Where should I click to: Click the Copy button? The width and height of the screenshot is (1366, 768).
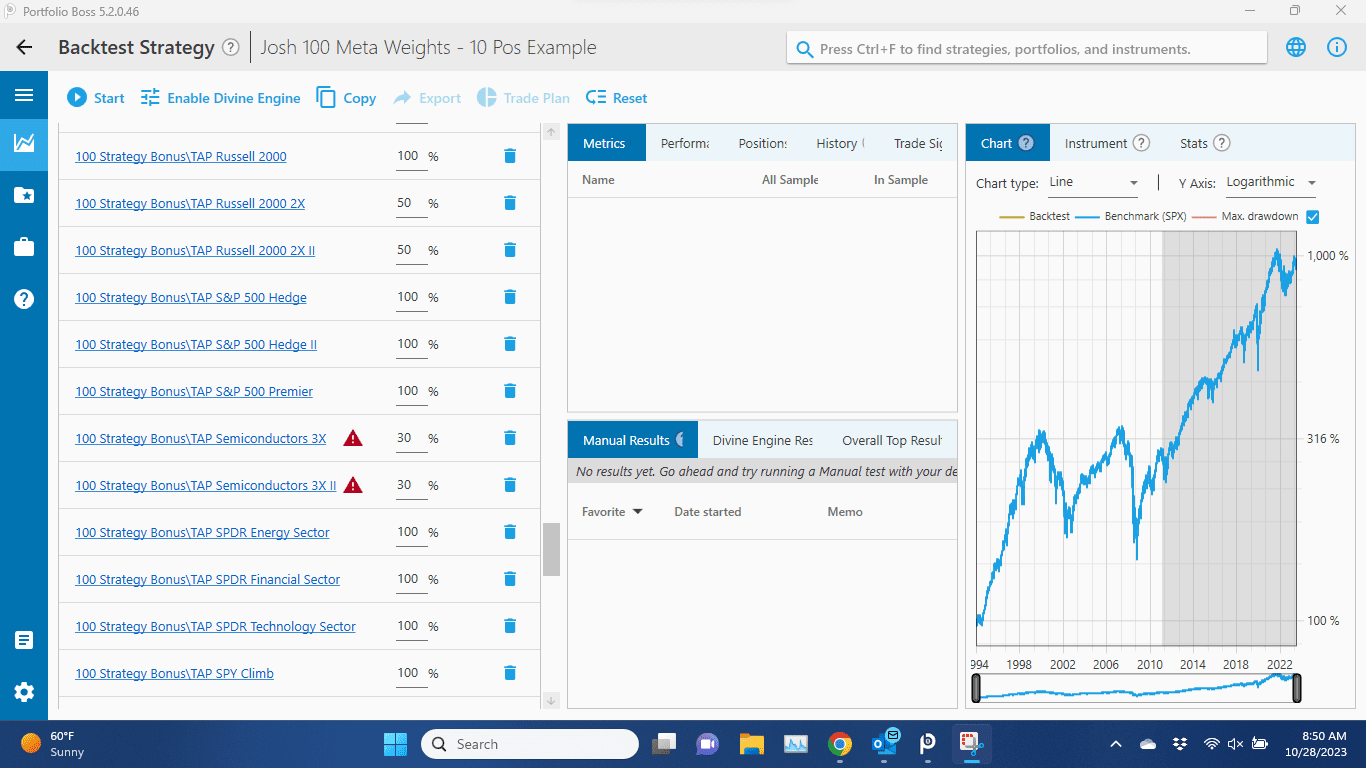click(x=346, y=97)
